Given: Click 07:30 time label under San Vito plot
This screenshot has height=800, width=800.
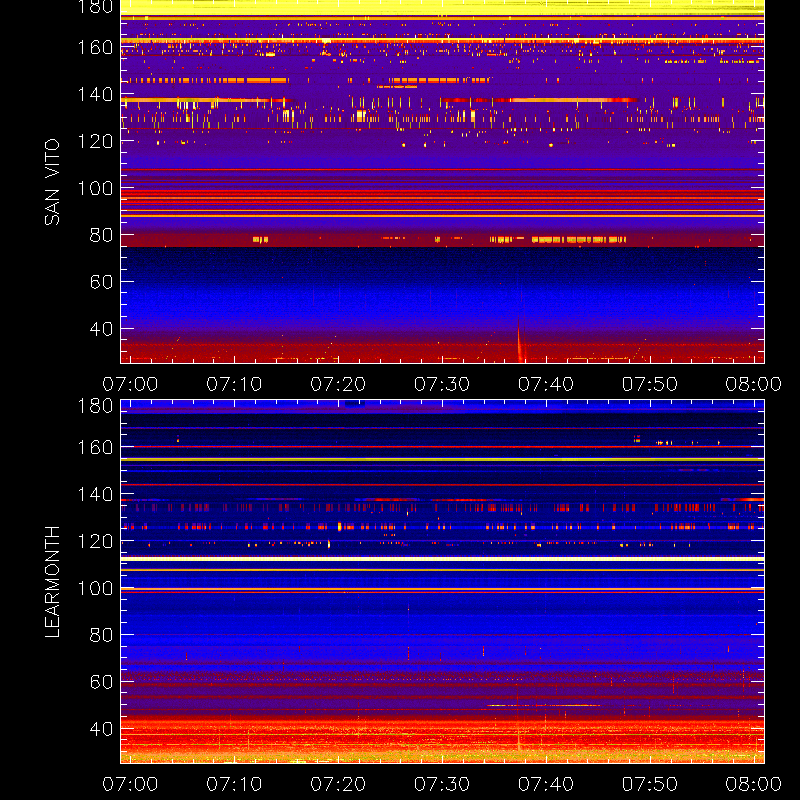Looking at the screenshot, I should [x=442, y=384].
